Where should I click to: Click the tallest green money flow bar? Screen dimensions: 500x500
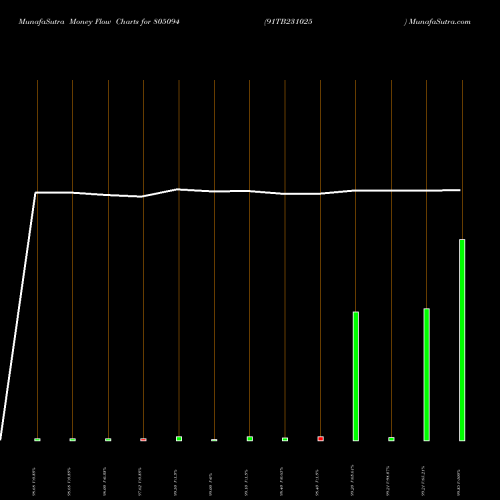(x=462, y=340)
